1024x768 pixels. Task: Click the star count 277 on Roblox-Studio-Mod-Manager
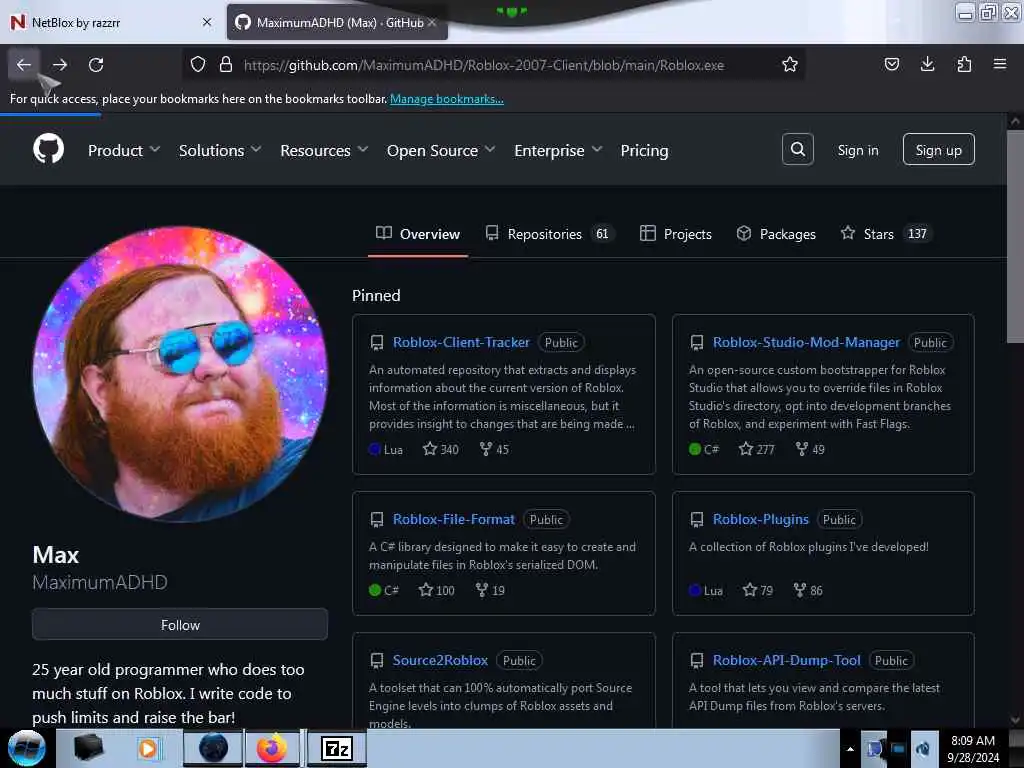[756, 449]
